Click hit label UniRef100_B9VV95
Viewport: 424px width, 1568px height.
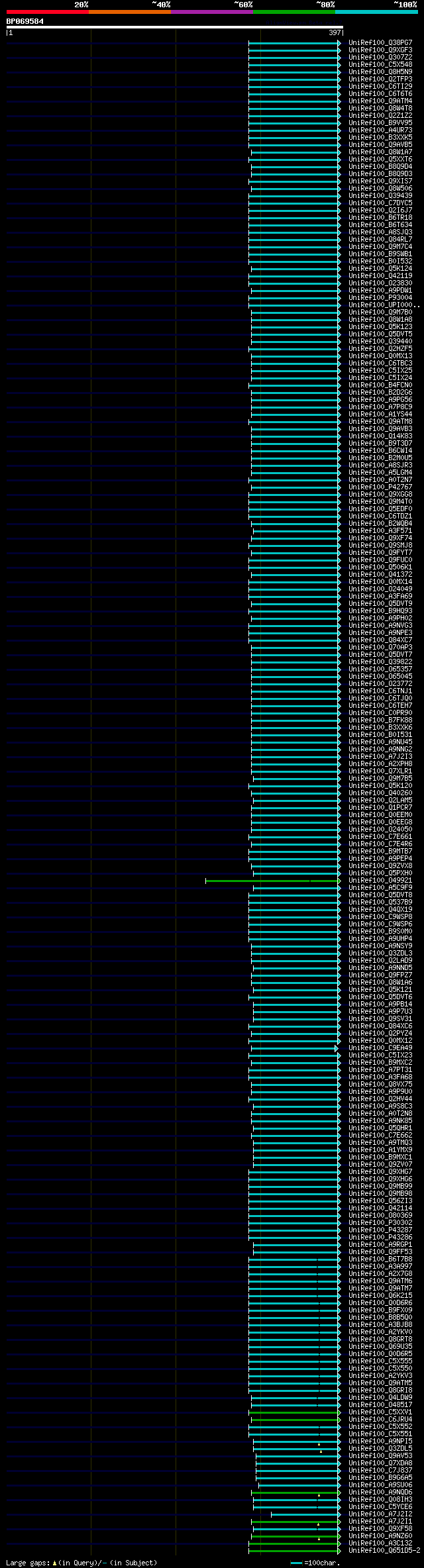(380, 122)
